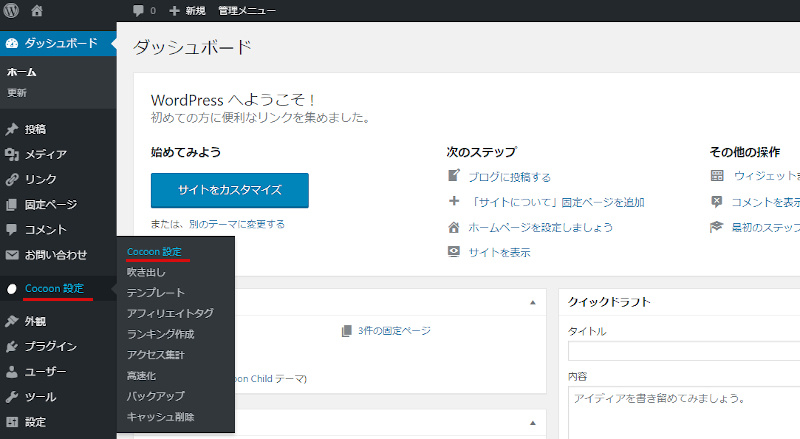The image size is (800, 439).
Task: Open the comments bubble icon in the admin bar
Action: point(138,11)
